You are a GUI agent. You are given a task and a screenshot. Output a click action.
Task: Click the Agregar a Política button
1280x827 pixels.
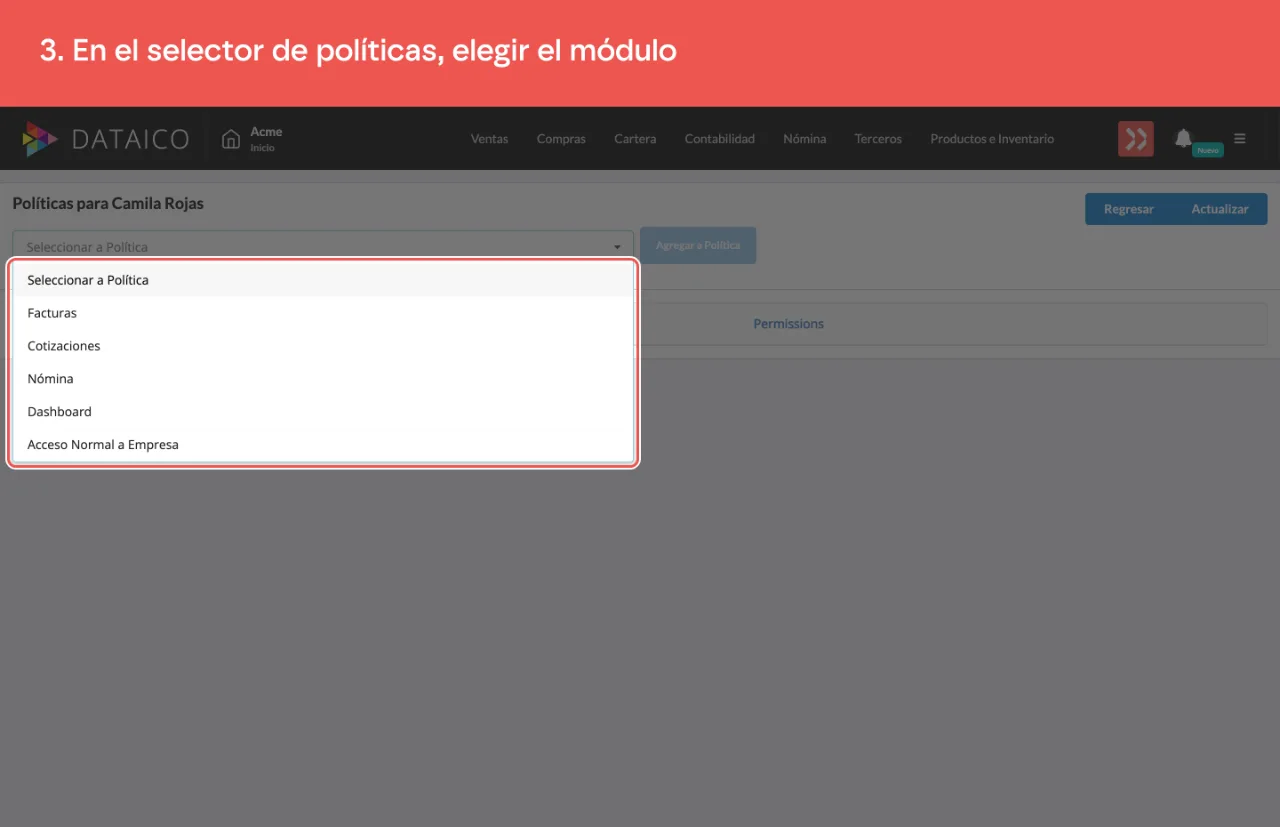698,246
